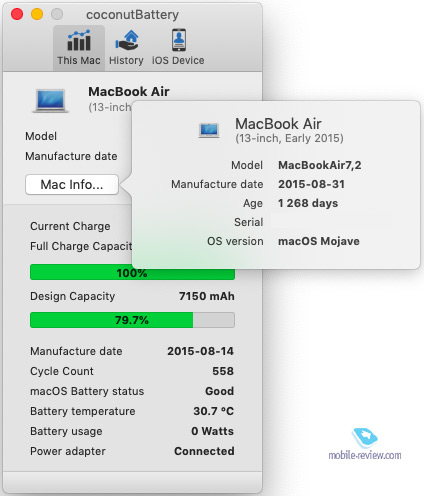Select the 7150 mAh design capacity value
Image resolution: width=424 pixels, height=496 pixels.
point(207,296)
